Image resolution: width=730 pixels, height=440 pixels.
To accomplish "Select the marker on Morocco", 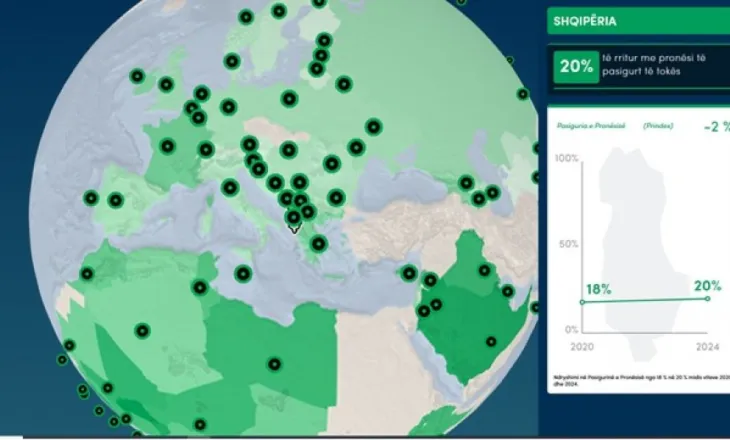I will pyautogui.click(x=87, y=273).
